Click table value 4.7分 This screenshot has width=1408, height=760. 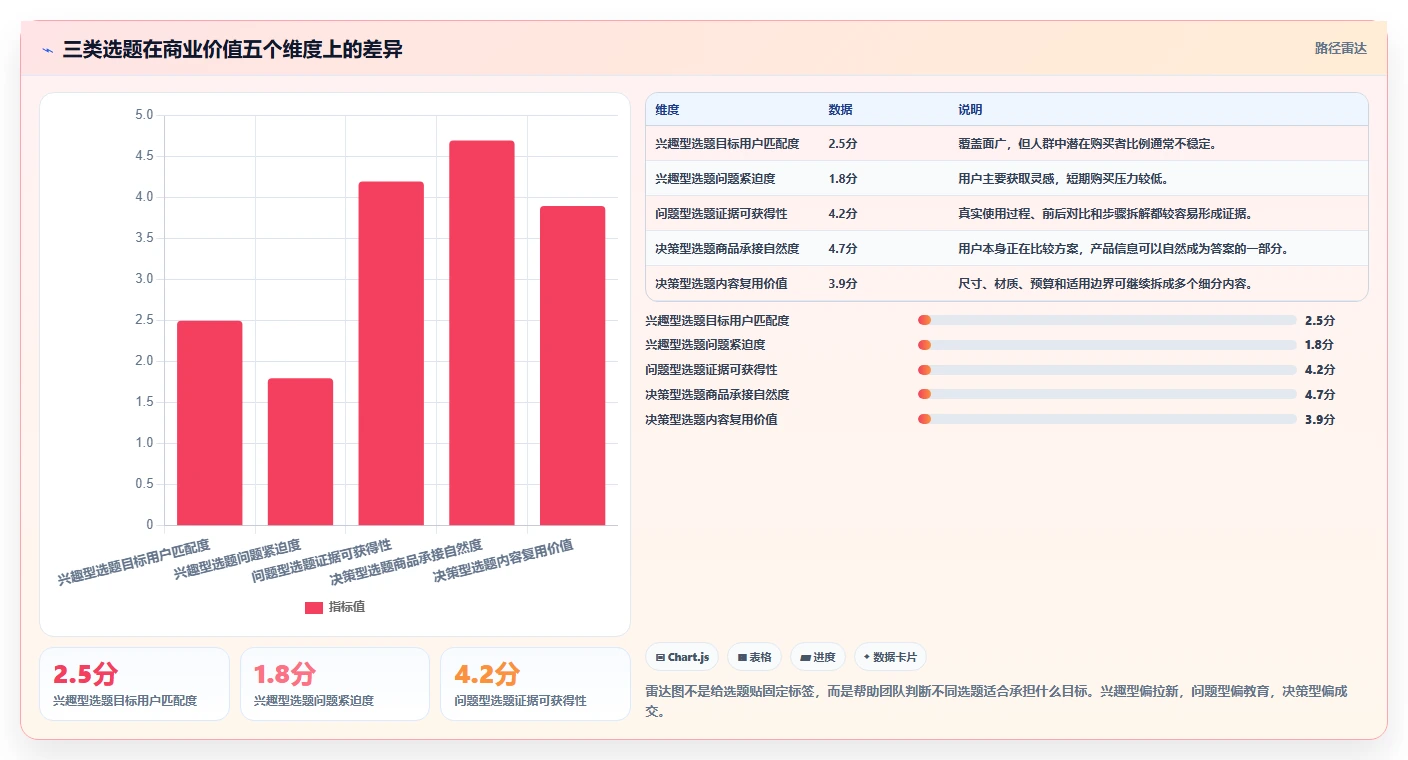point(843,249)
